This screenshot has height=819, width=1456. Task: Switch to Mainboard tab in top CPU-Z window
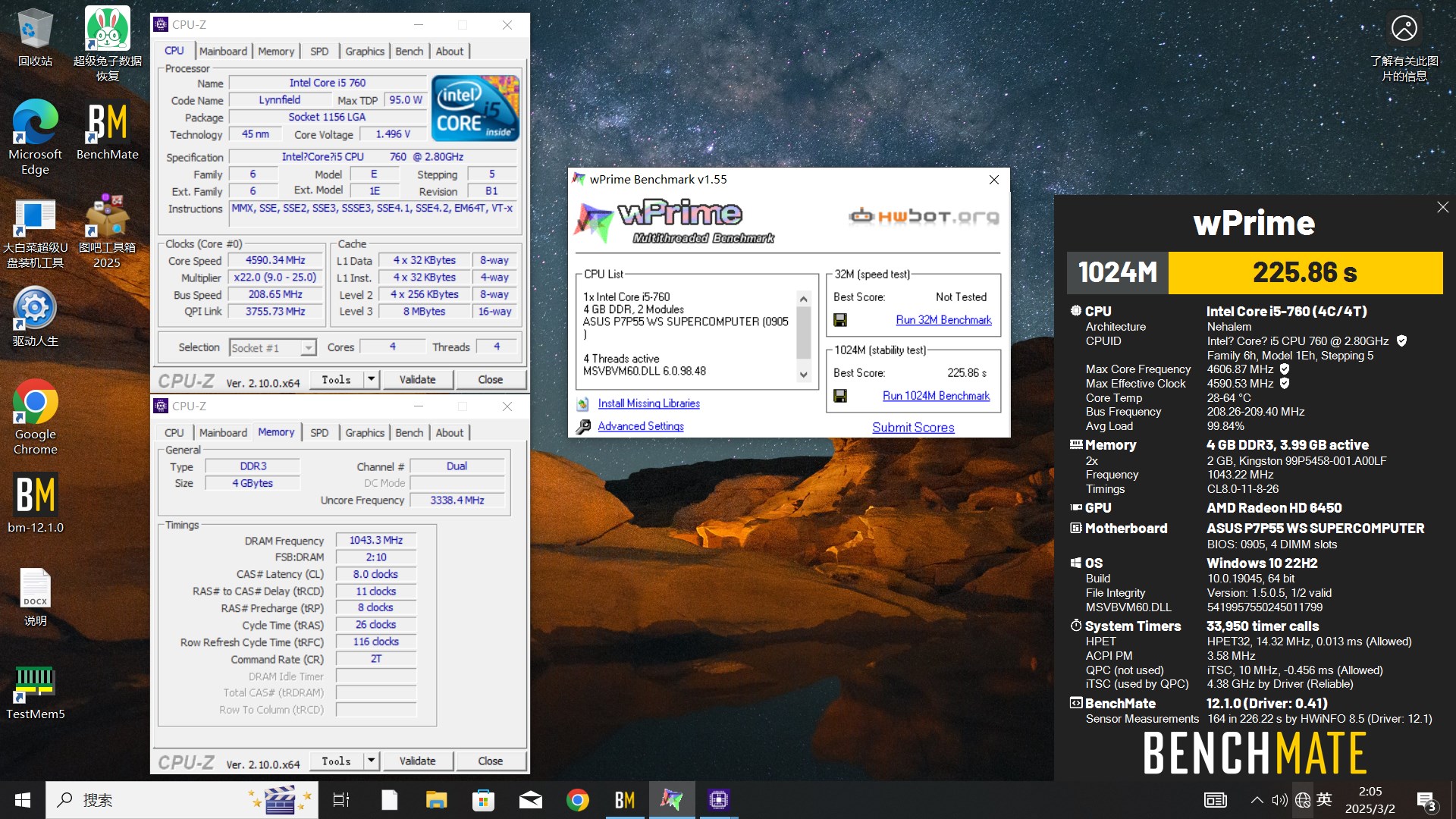pyautogui.click(x=223, y=52)
